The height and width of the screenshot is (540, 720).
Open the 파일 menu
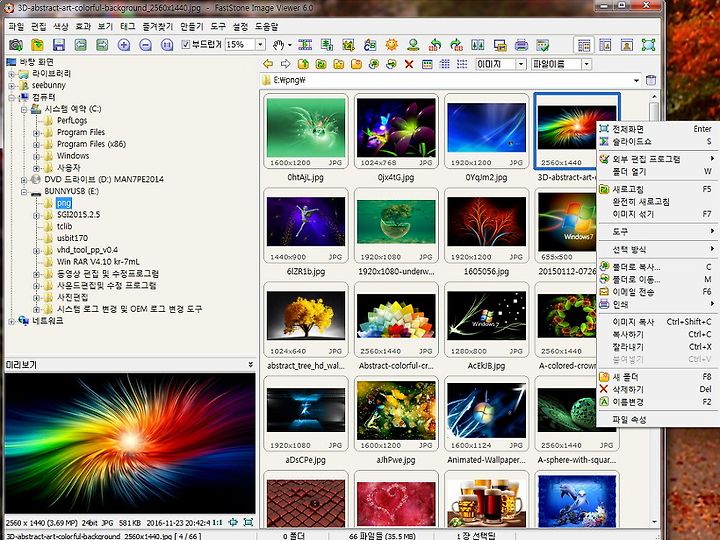click(16, 27)
